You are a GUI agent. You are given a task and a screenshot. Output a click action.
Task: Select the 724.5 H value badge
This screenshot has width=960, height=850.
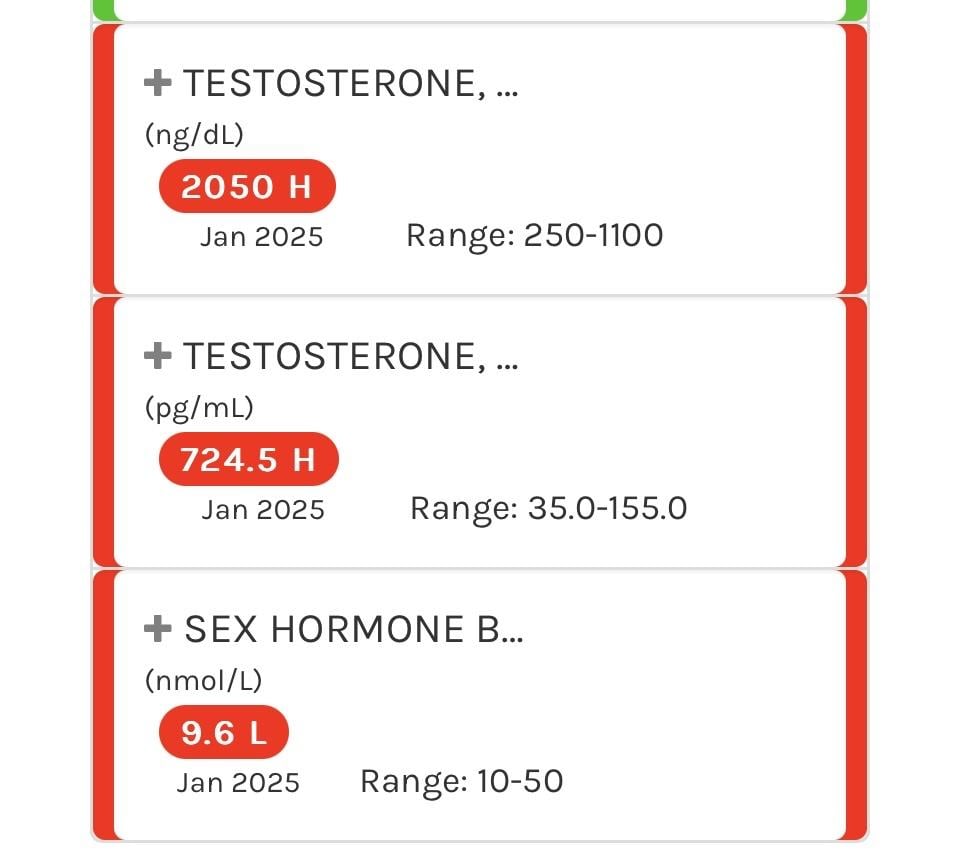pyautogui.click(x=248, y=460)
